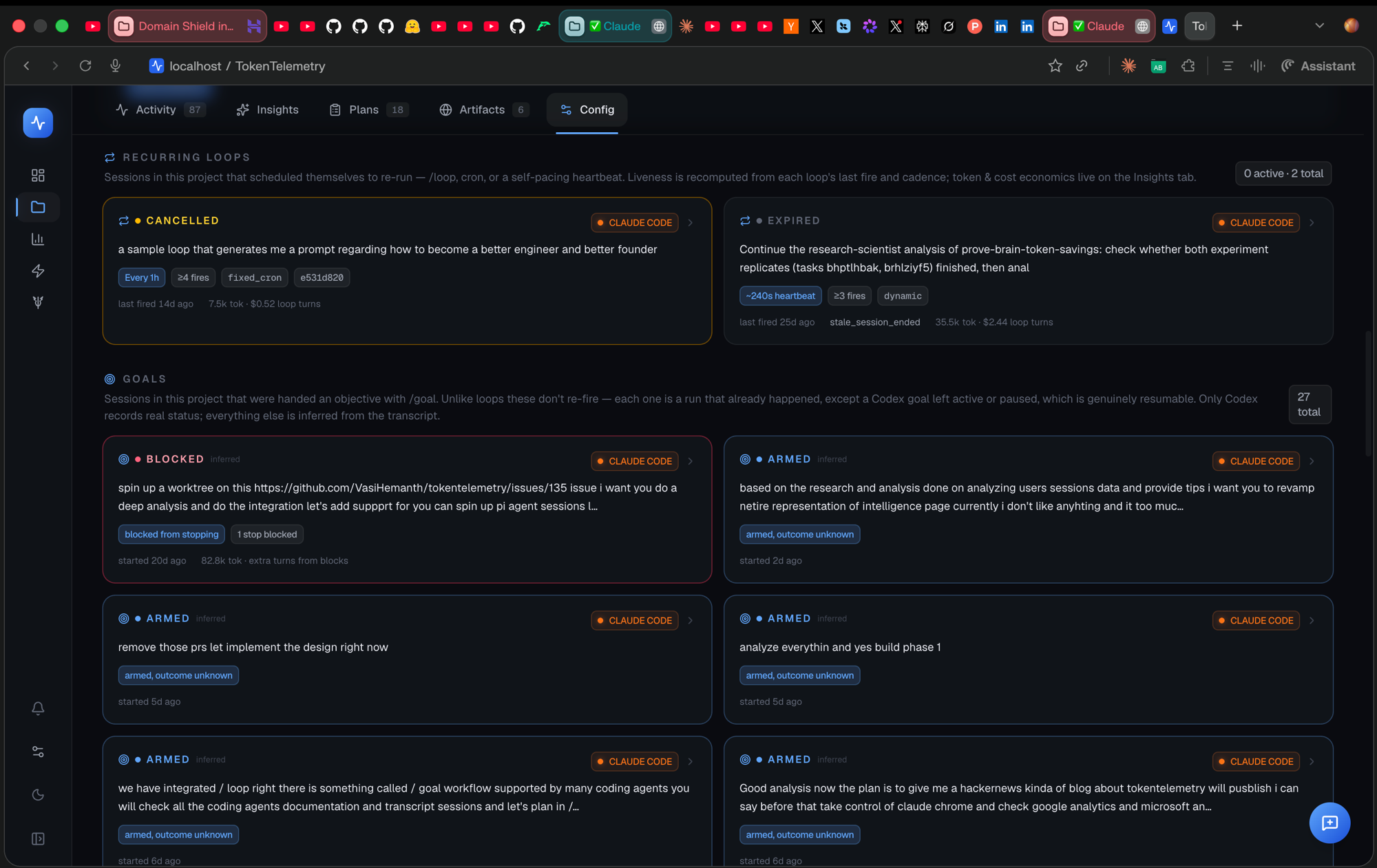This screenshot has height=868, width=1377.
Task: Click CLAUDE CODE badge on BLOCKED card
Action: click(x=634, y=461)
